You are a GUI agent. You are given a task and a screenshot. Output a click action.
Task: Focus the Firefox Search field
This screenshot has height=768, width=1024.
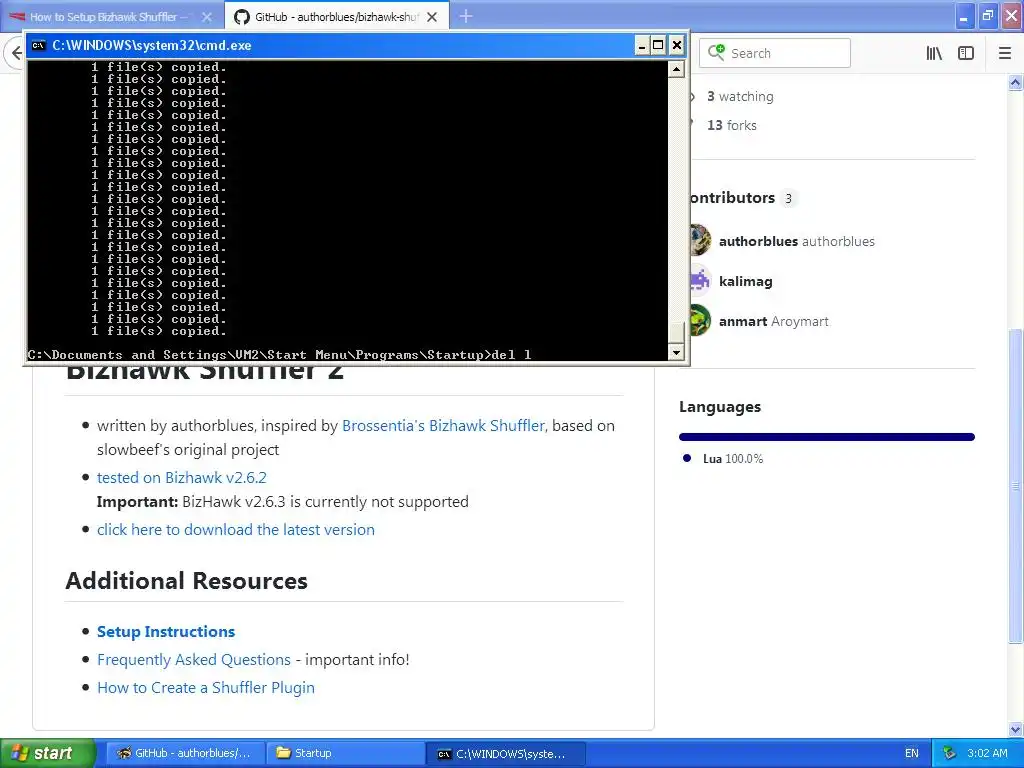(x=775, y=53)
